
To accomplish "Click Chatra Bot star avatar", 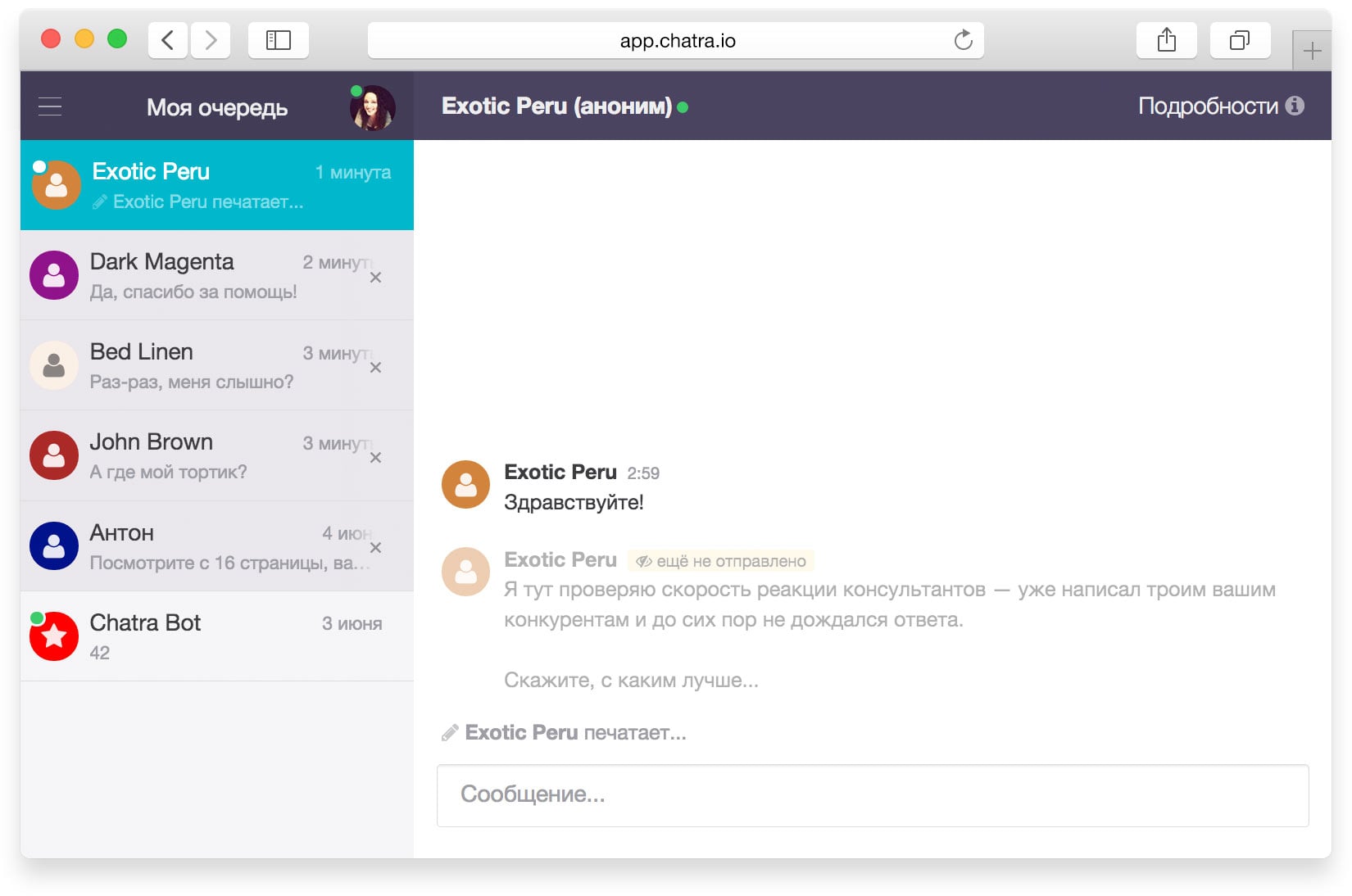I will (54, 636).
